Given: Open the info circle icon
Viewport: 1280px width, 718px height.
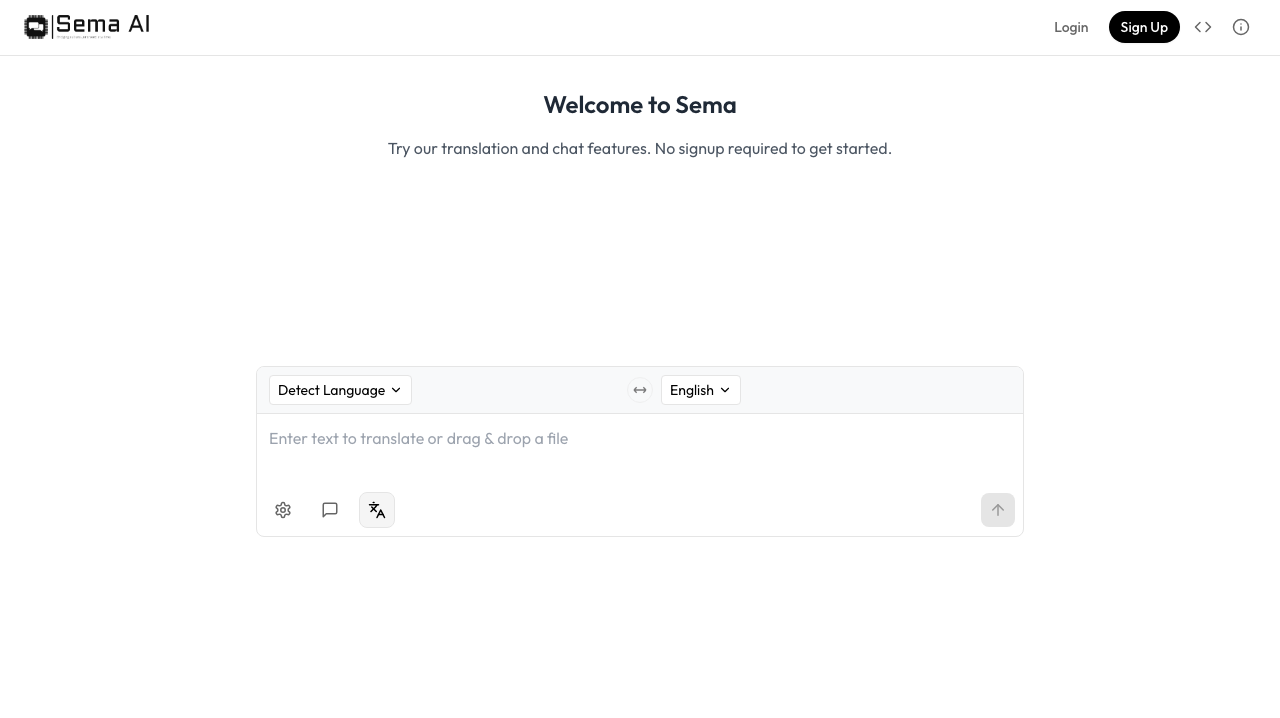Looking at the screenshot, I should point(1241,27).
